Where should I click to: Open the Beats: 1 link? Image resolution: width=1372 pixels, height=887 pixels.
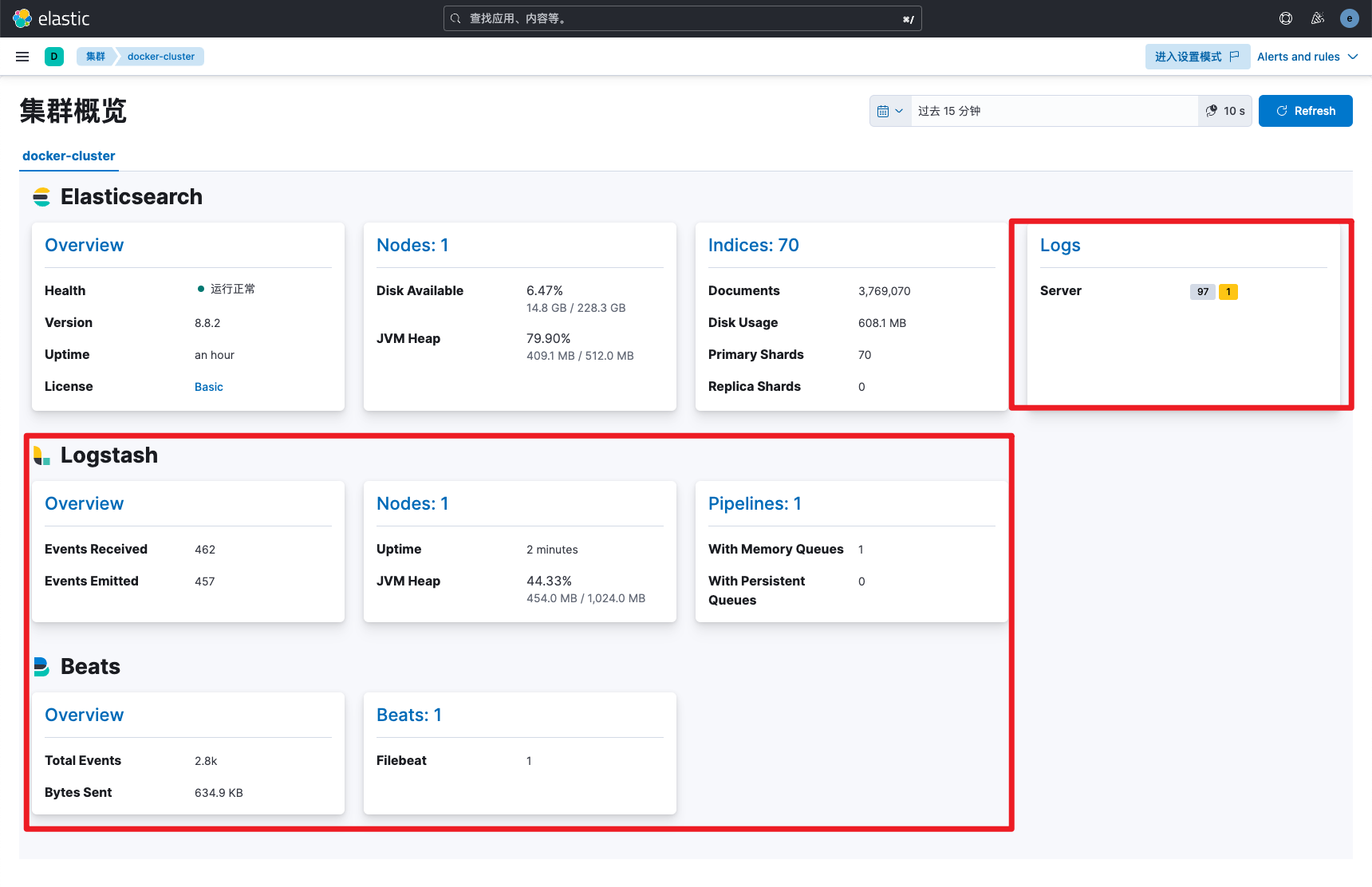pyautogui.click(x=409, y=716)
